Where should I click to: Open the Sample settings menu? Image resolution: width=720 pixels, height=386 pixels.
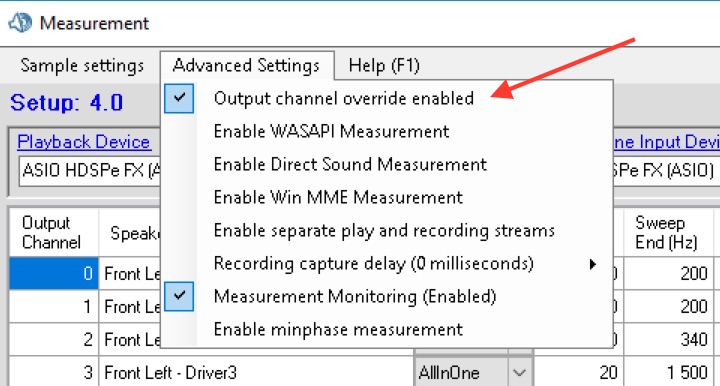(x=82, y=66)
